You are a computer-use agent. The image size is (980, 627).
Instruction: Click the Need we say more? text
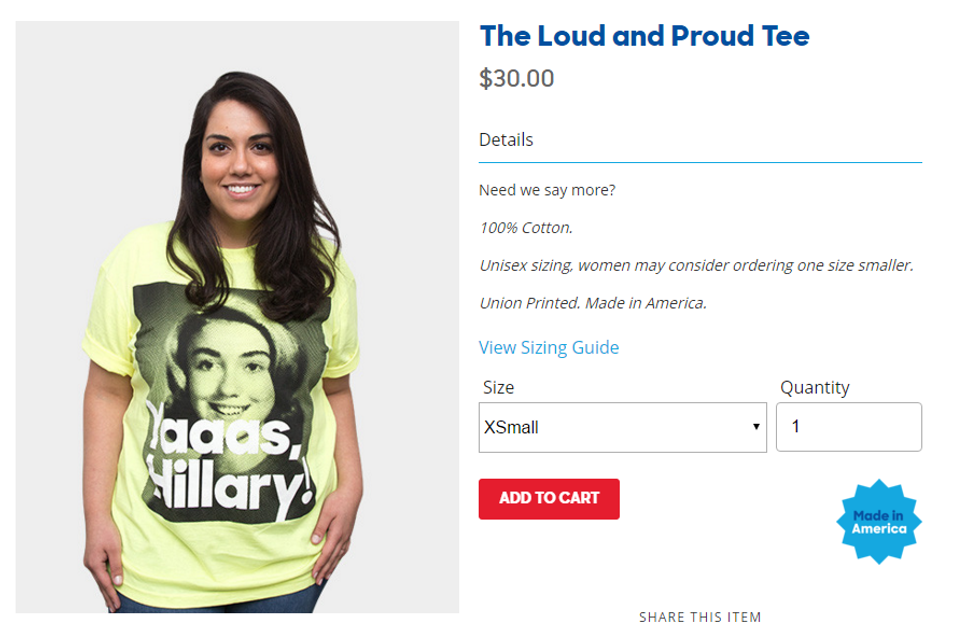coord(547,190)
